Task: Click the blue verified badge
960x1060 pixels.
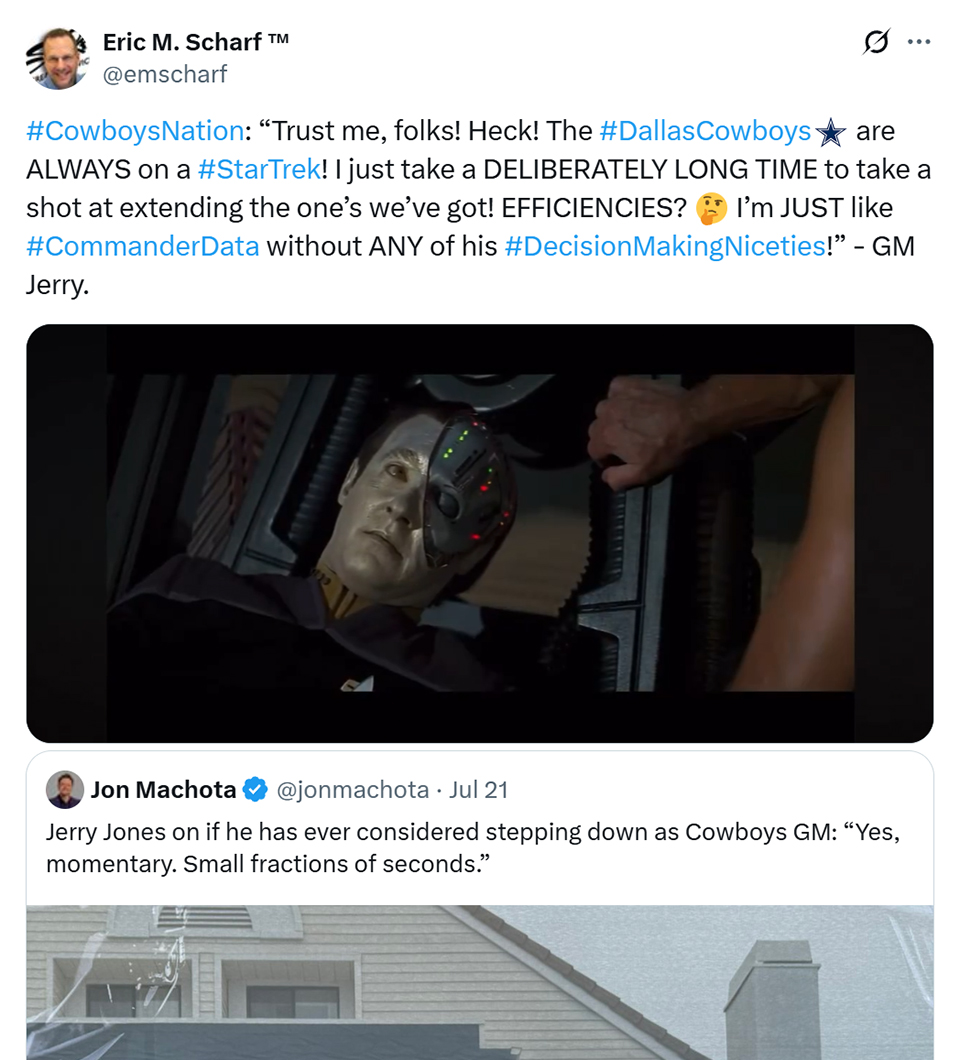Action: (256, 790)
